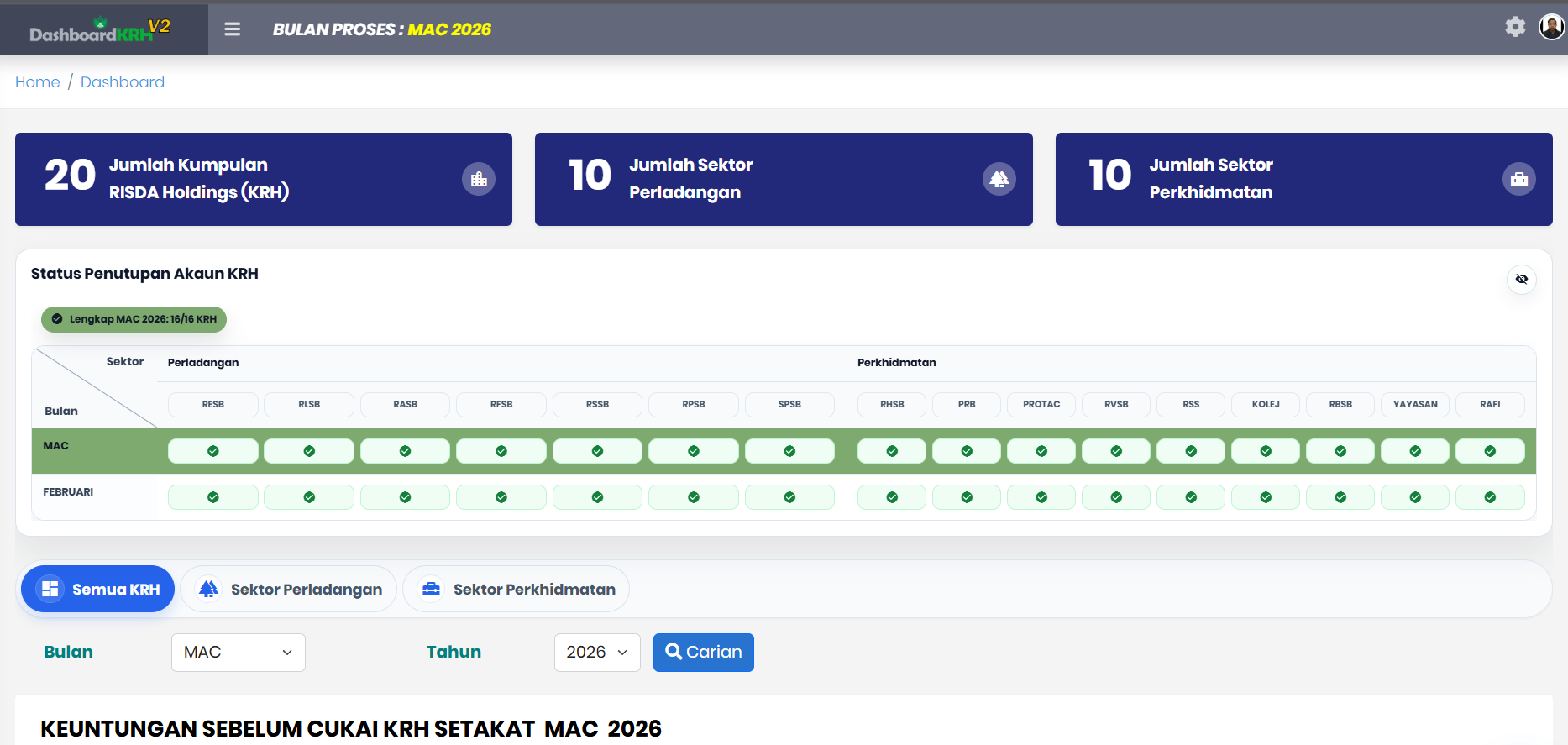The height and width of the screenshot is (745, 1568).
Task: Click MAC status check for RLSB
Action: tap(309, 451)
